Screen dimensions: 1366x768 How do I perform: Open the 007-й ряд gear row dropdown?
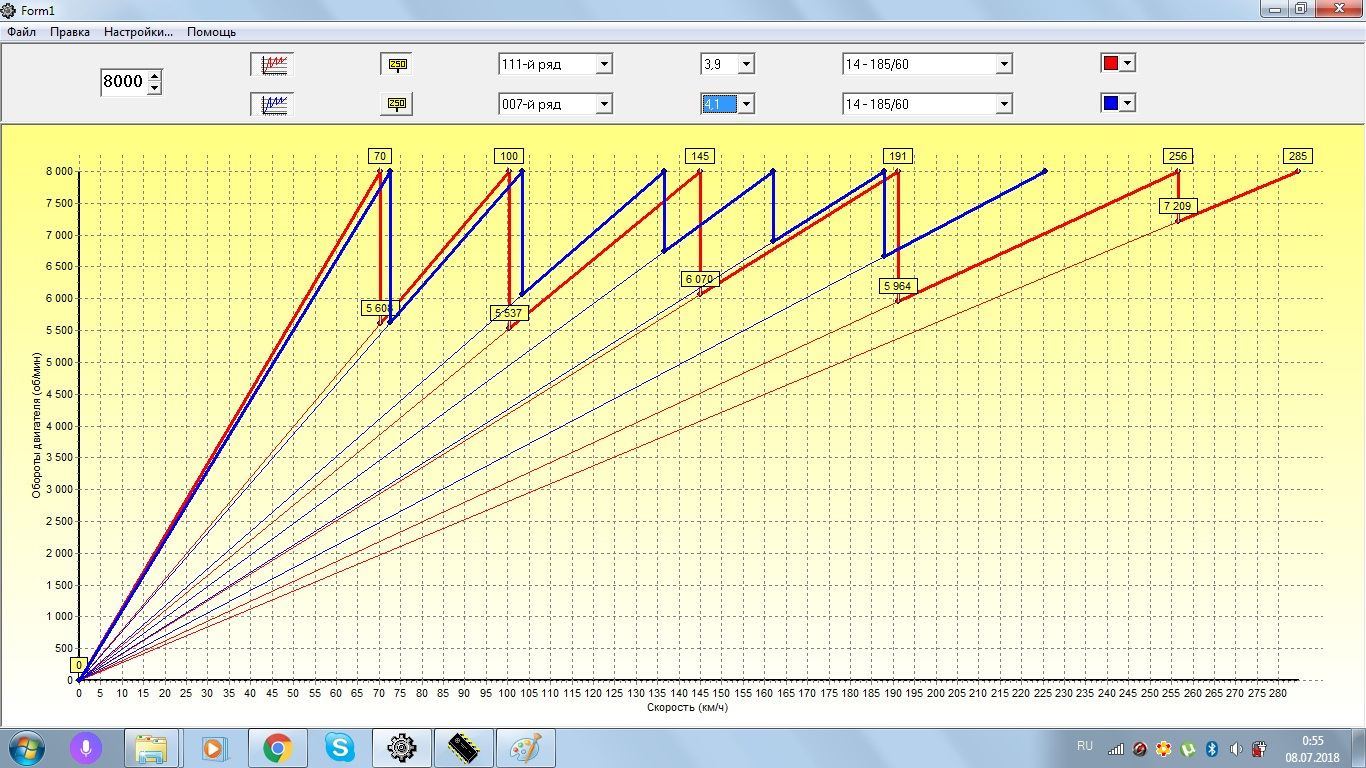click(x=555, y=103)
